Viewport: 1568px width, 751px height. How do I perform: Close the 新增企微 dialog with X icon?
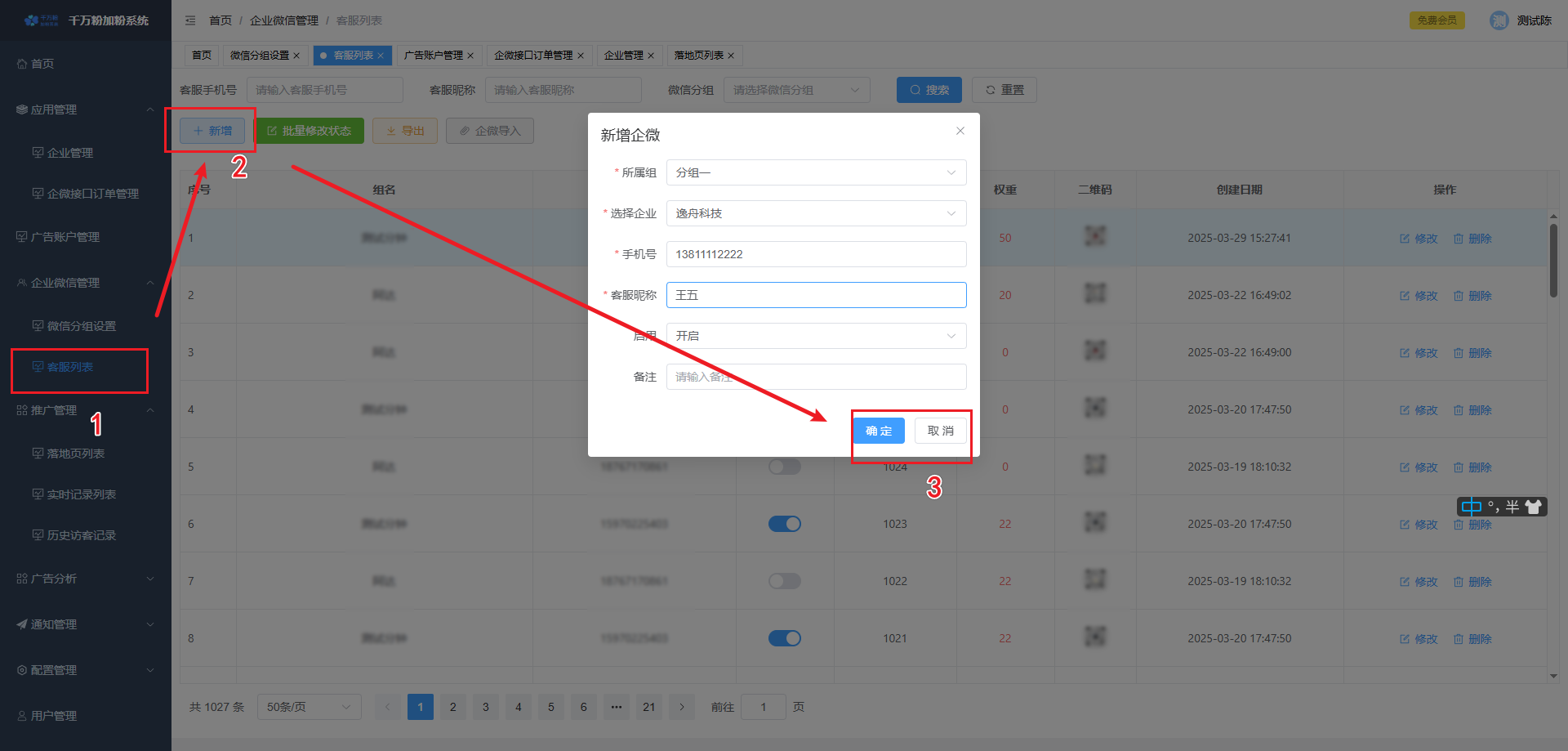960,131
